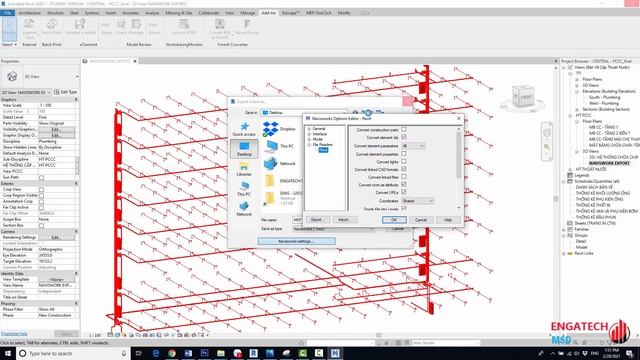Select NAVISWORK EXPORT view in Project Browser
The height and width of the screenshot is (360, 640).
(x=609, y=163)
